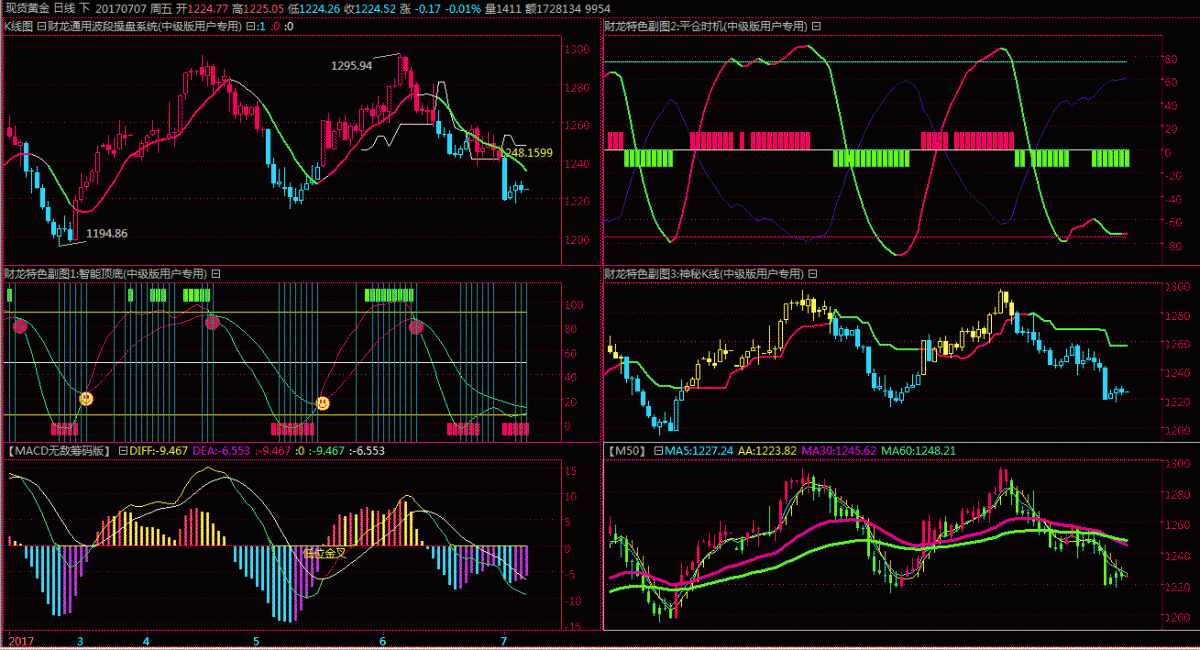
Task: Click the yellow 1248.1599 price label
Action: click(527, 152)
